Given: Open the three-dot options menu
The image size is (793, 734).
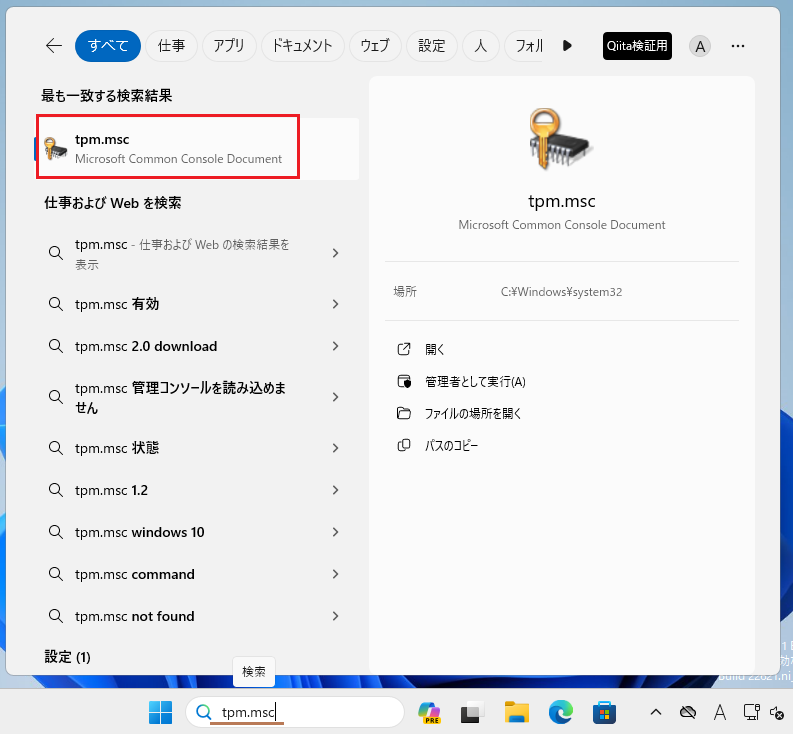Looking at the screenshot, I should coord(738,46).
